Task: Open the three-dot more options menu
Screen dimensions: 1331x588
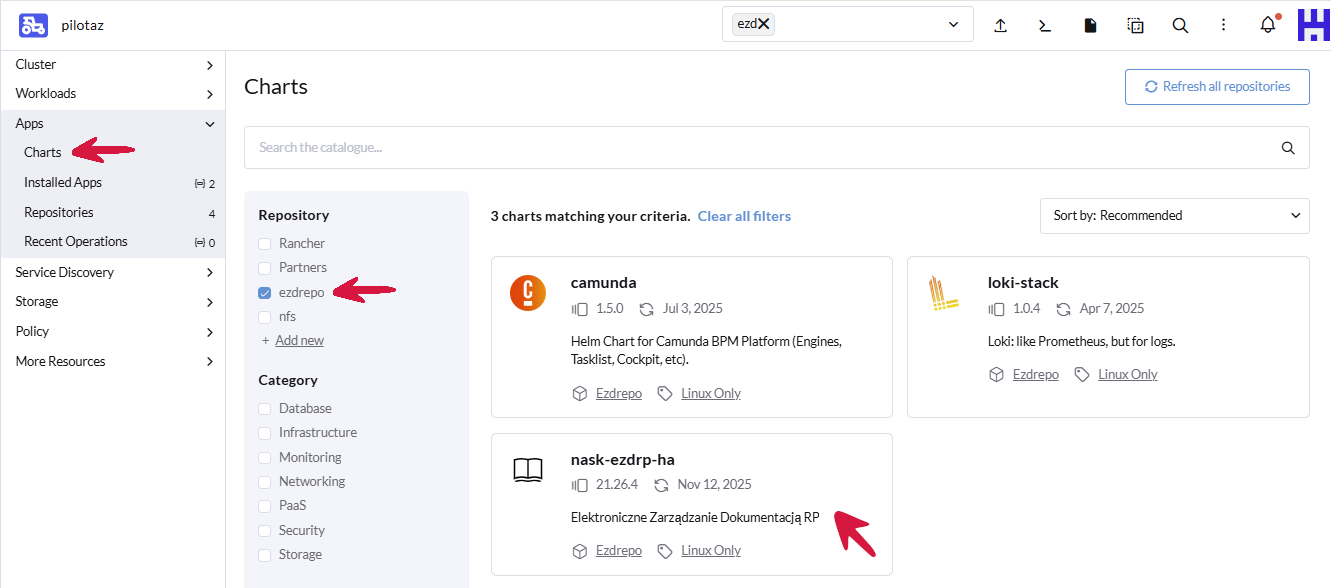Action: (x=1224, y=26)
